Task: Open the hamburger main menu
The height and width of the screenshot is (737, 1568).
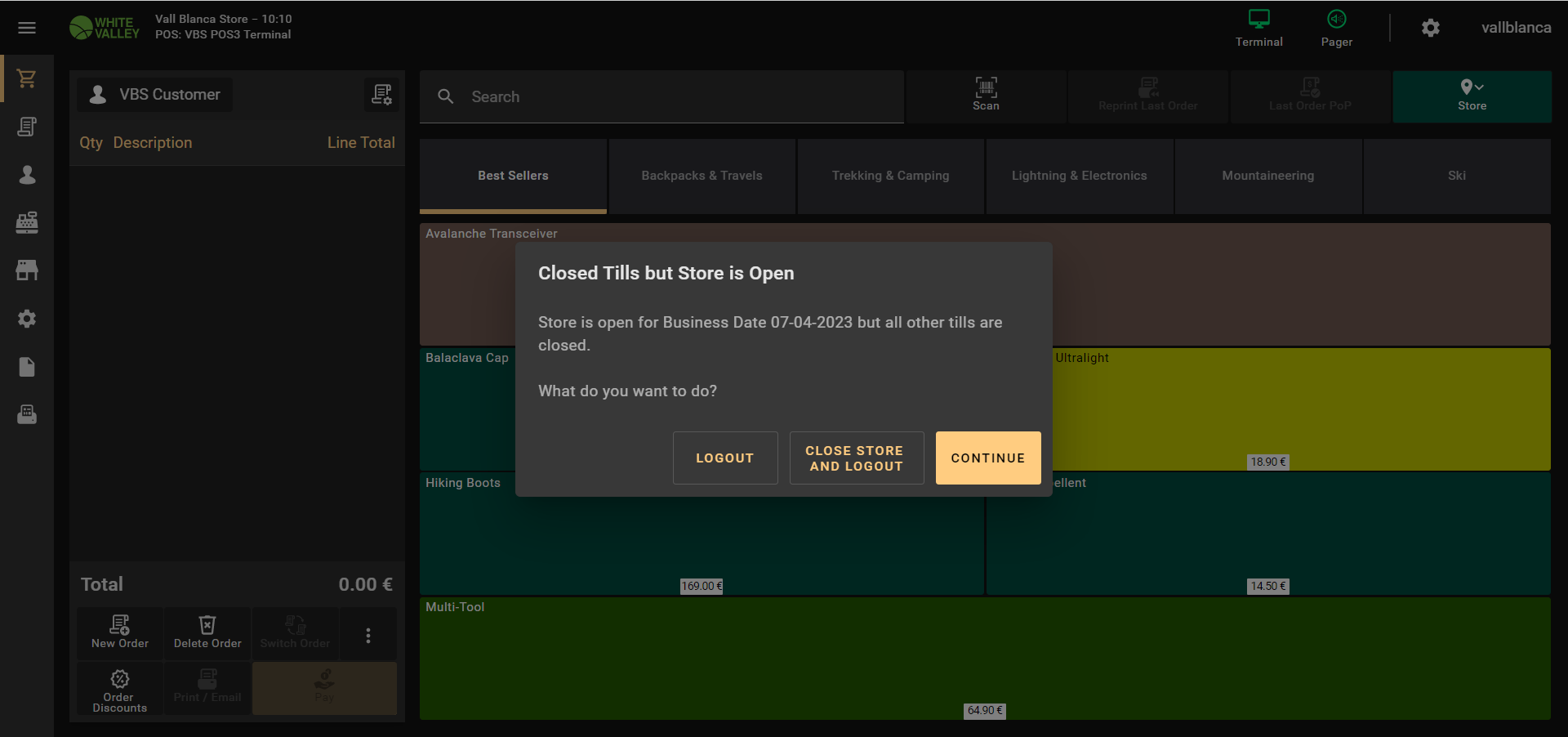Action: (x=27, y=28)
